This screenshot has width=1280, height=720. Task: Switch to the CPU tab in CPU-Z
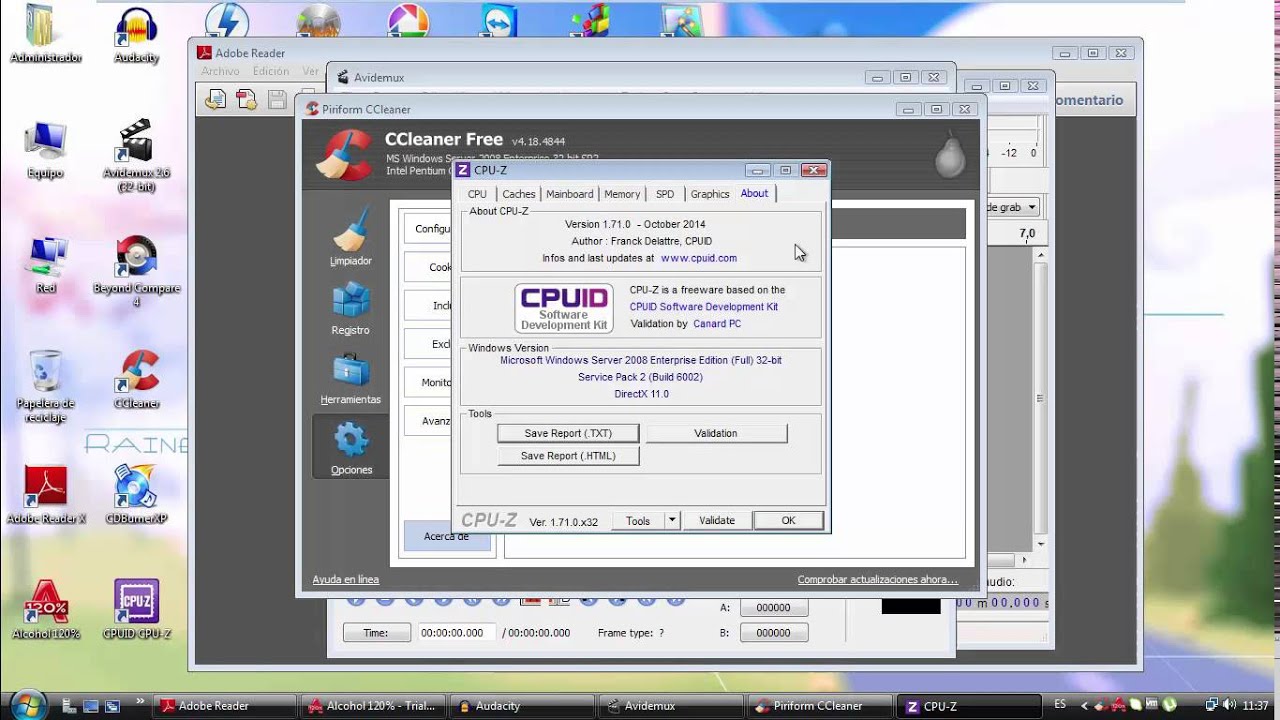477,194
